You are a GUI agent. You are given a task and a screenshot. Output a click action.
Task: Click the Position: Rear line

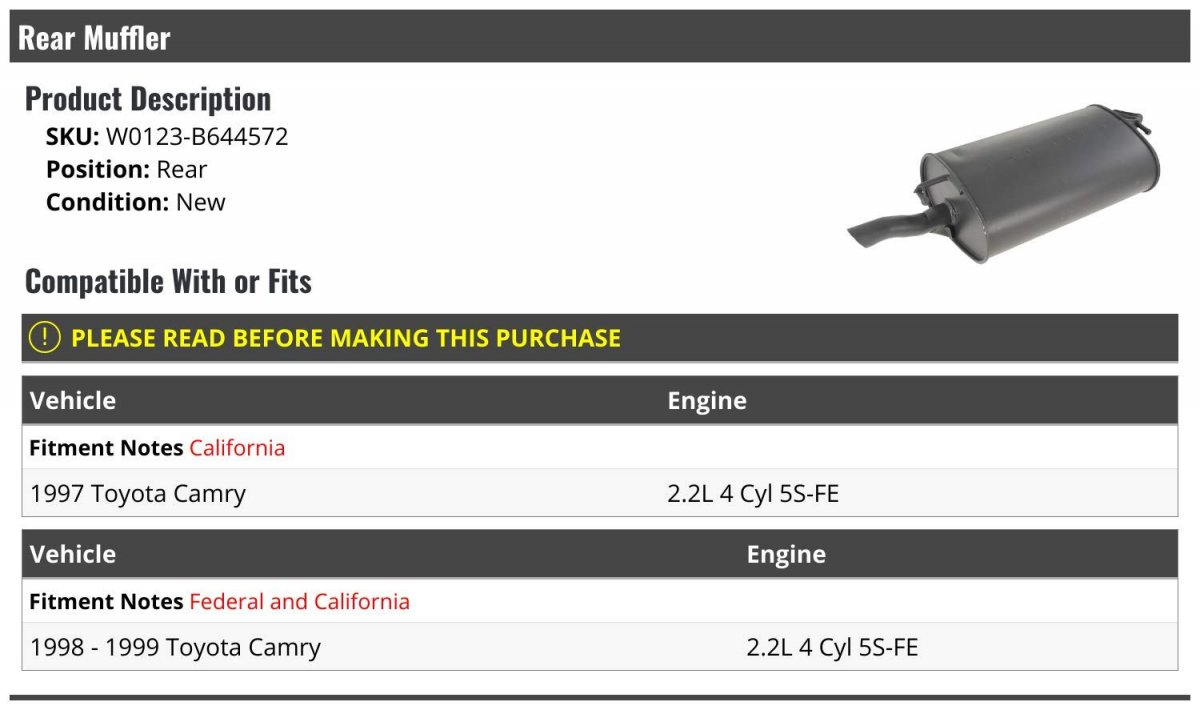click(127, 170)
